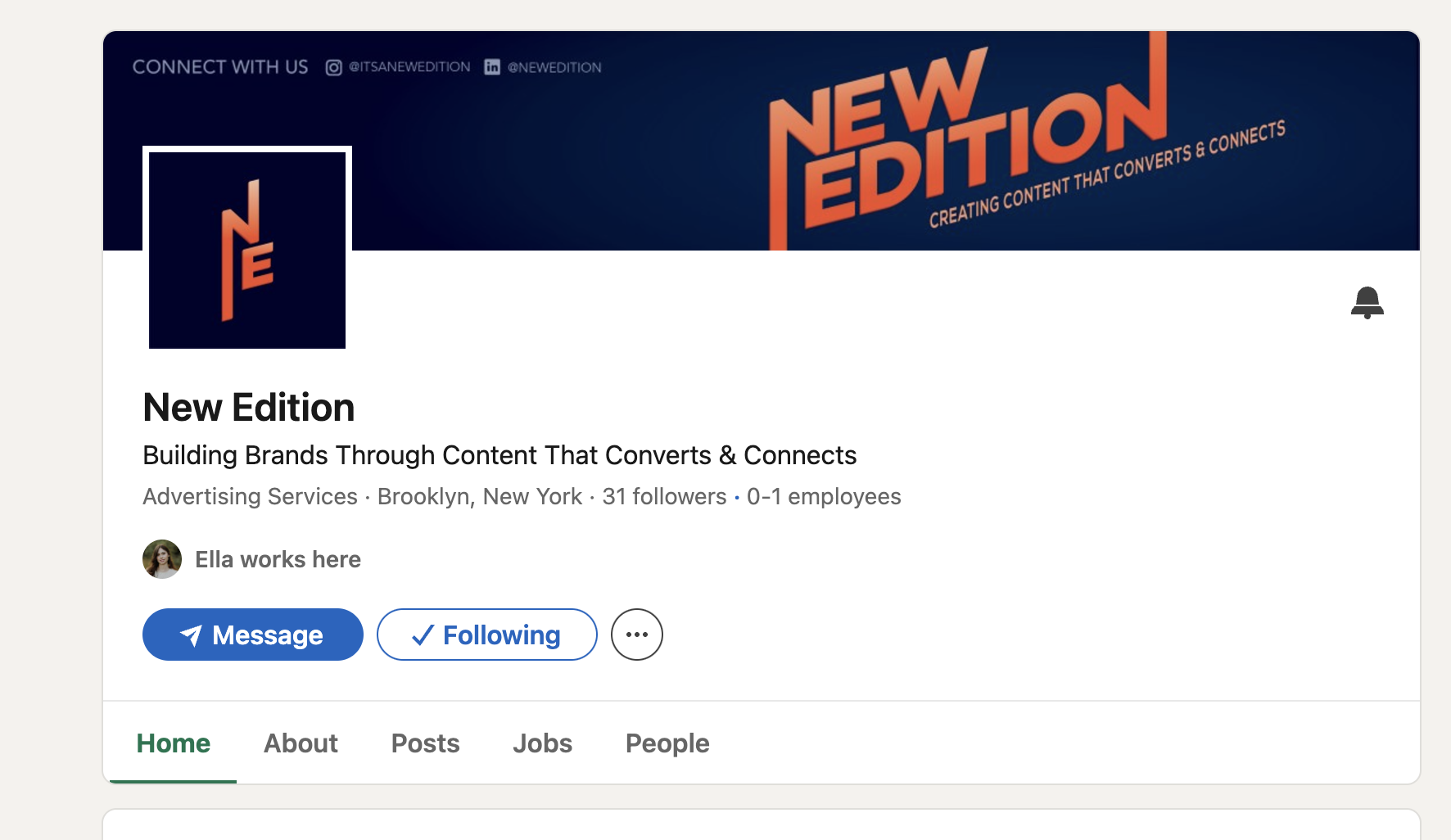Open the three-dots more options button
This screenshot has height=840, width=1451.
tap(636, 635)
